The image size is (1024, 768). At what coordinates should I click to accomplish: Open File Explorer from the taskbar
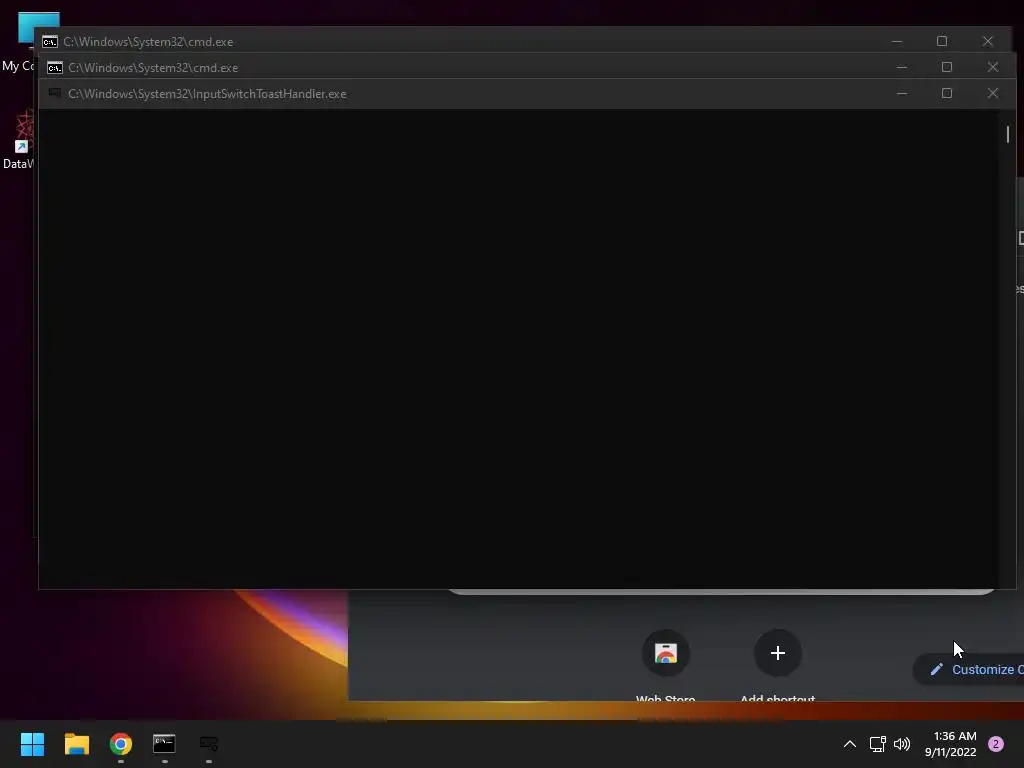tap(76, 744)
